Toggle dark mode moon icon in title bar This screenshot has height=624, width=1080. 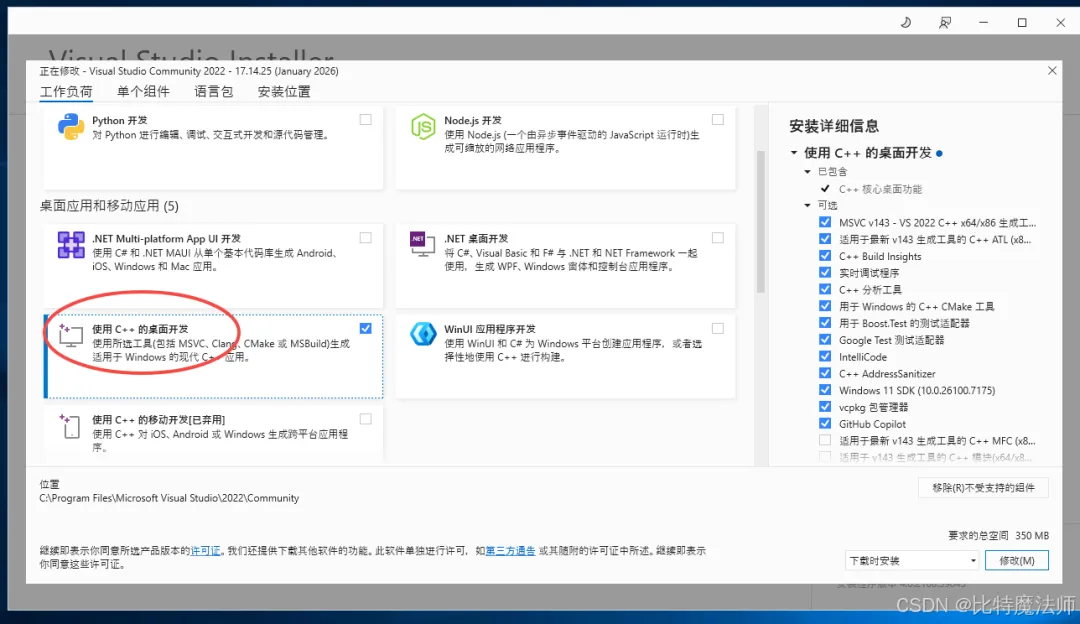(x=906, y=23)
